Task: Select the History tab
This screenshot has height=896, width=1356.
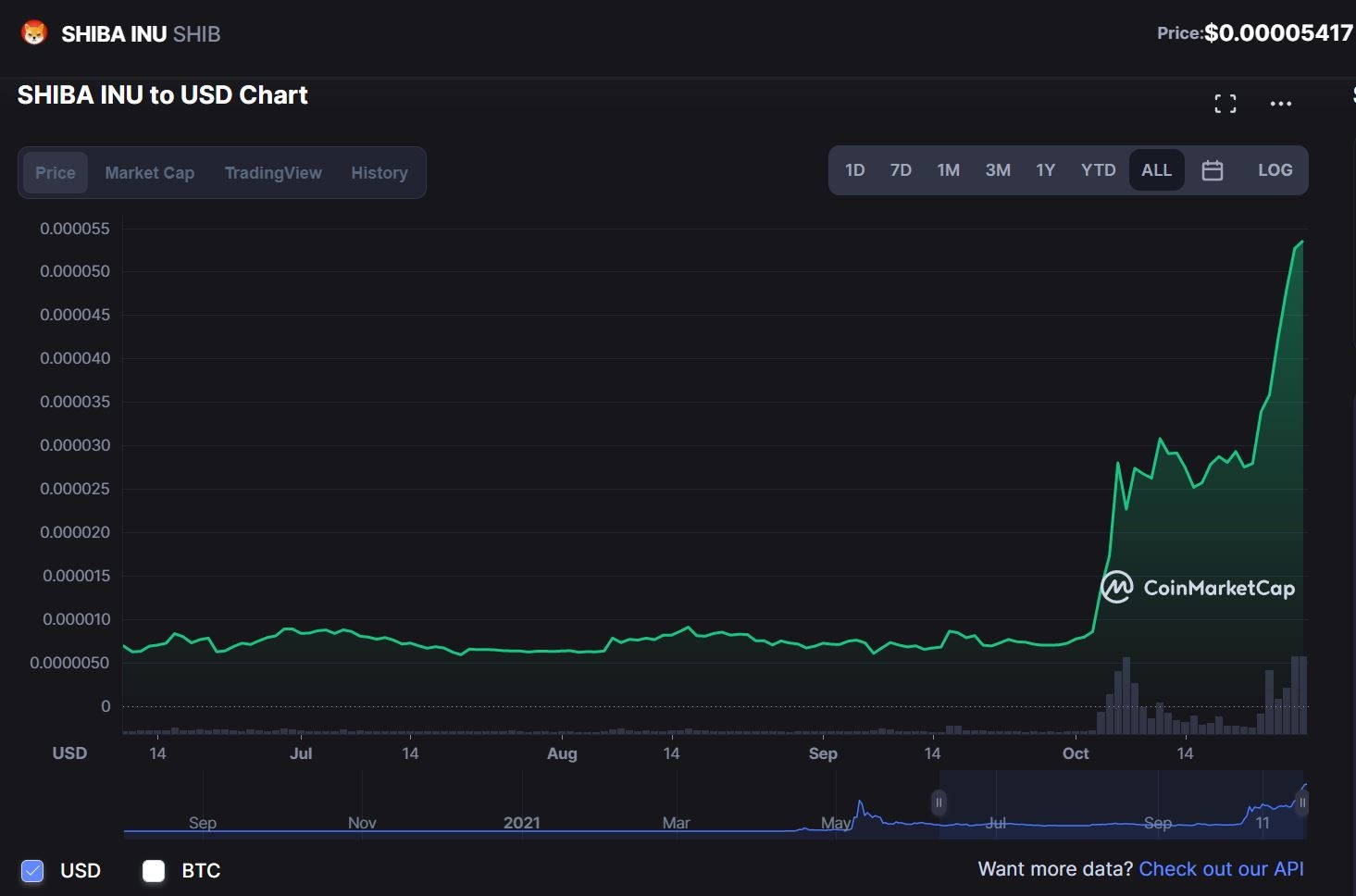Action: click(379, 173)
